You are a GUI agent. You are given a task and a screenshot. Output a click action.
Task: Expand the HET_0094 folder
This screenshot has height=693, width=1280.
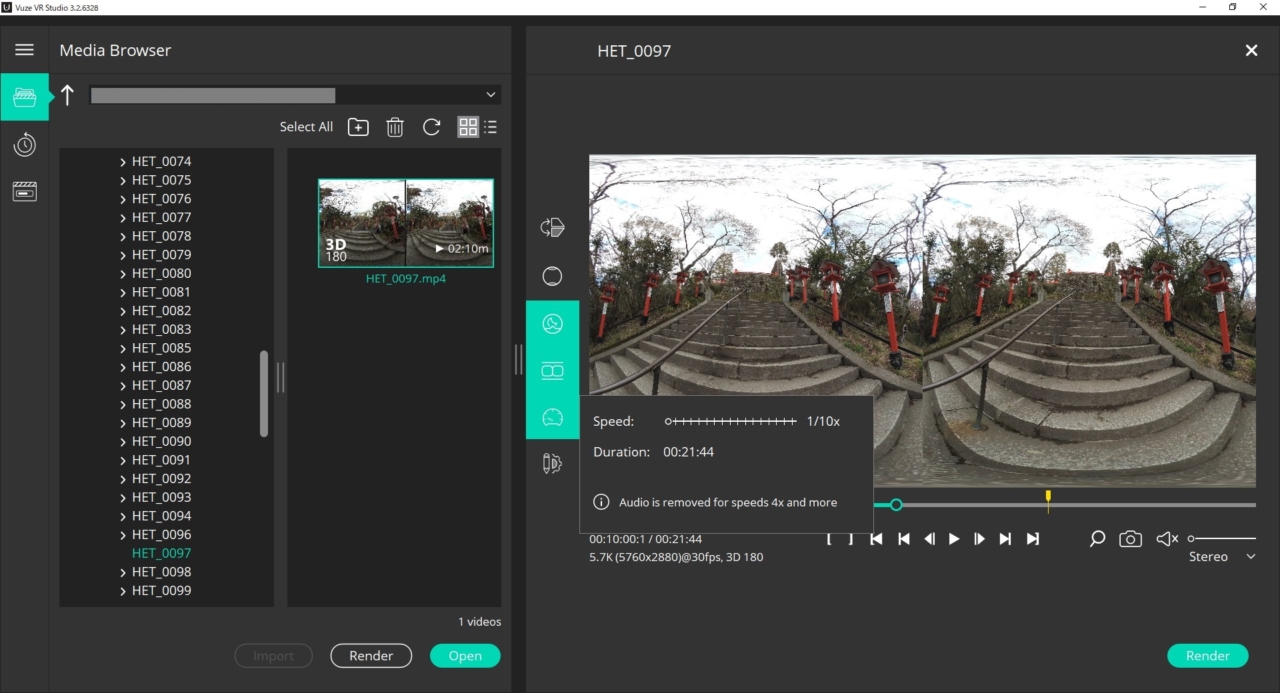(x=123, y=517)
